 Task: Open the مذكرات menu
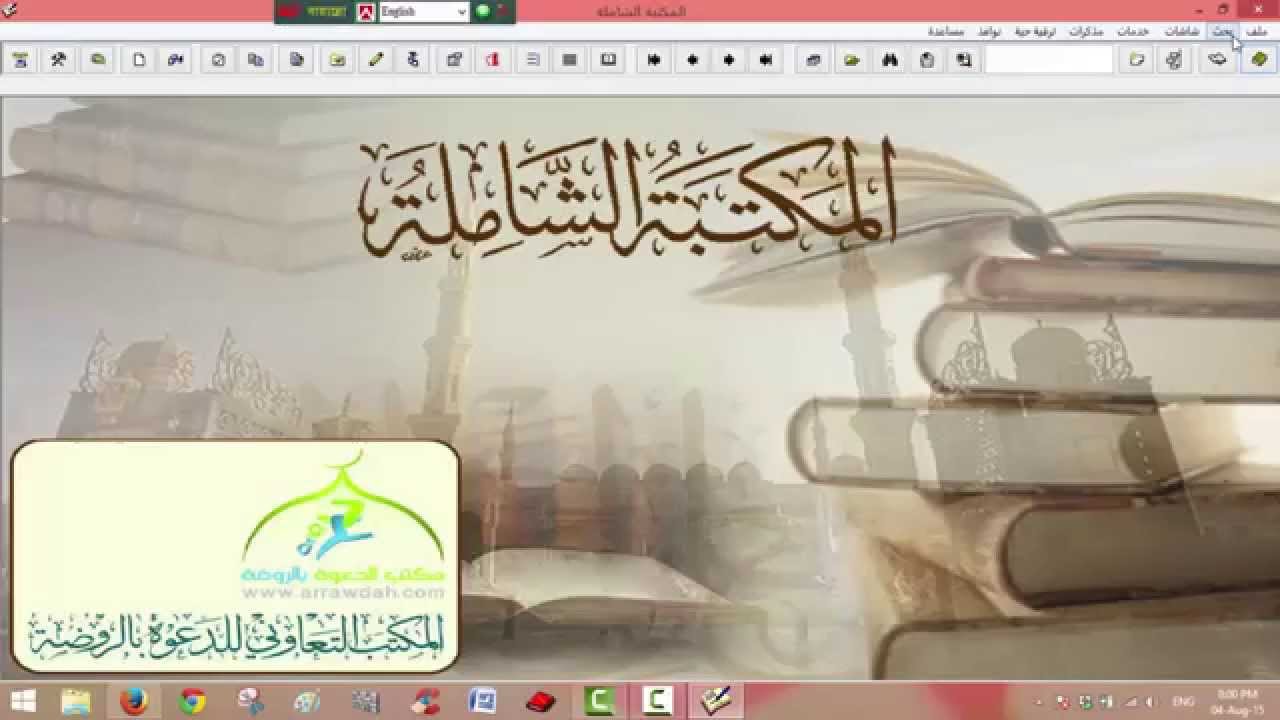1086,32
